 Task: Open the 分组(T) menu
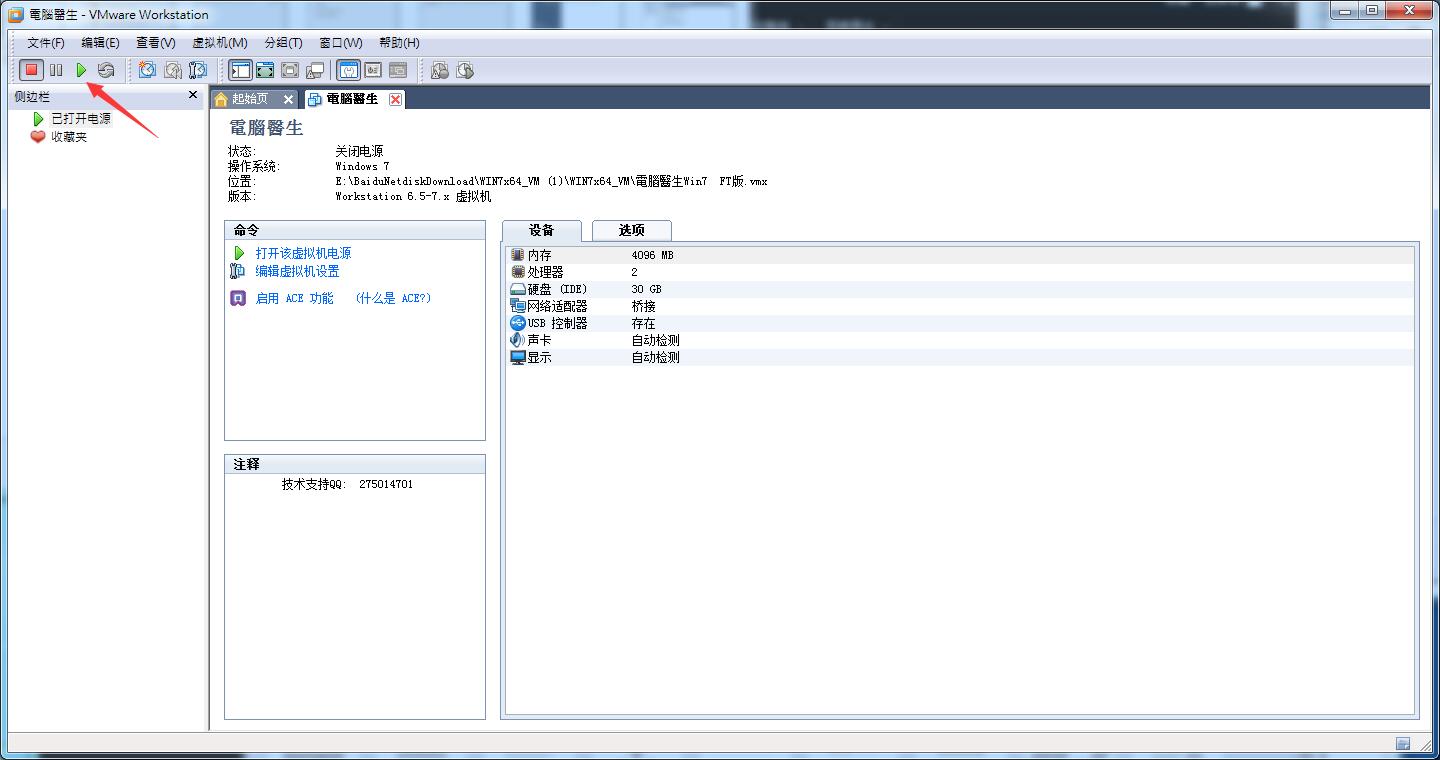[x=284, y=43]
